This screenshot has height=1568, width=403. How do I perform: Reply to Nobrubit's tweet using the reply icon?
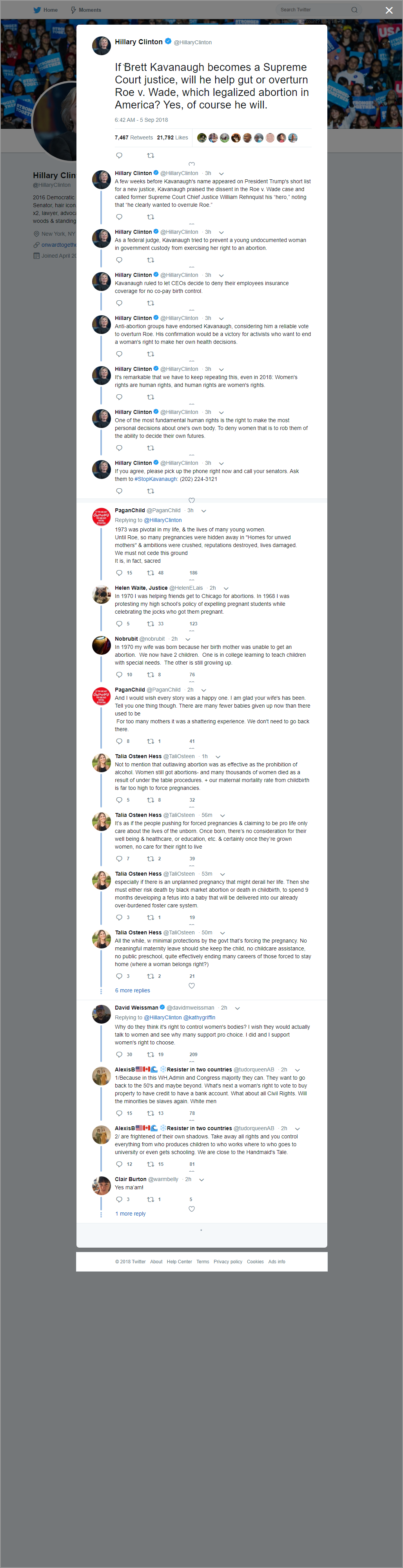point(120,674)
